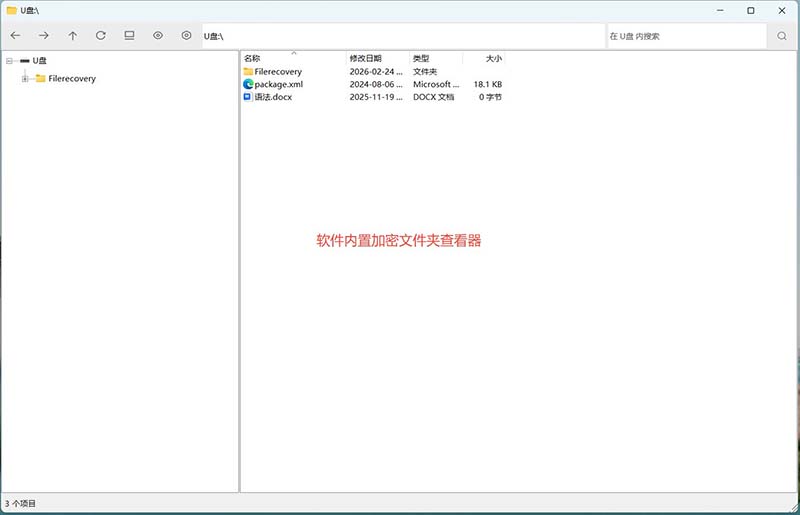The width and height of the screenshot is (800, 515).
Task: Focus the address bar showing U盘:\
Action: pos(404,36)
